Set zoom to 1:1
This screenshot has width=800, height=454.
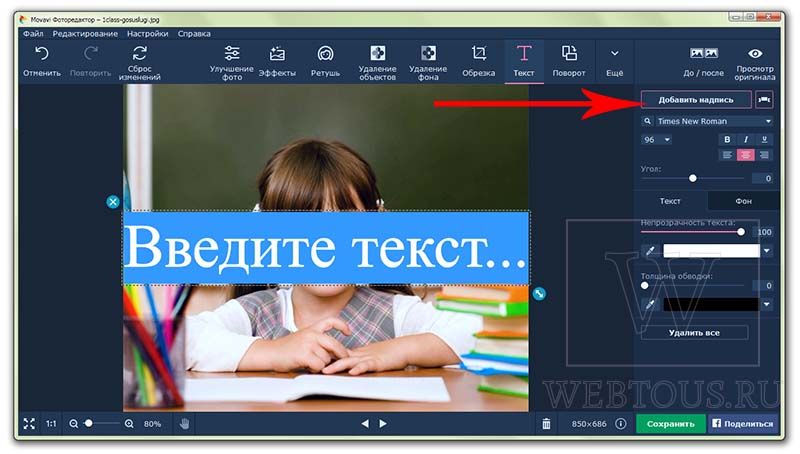tap(51, 423)
